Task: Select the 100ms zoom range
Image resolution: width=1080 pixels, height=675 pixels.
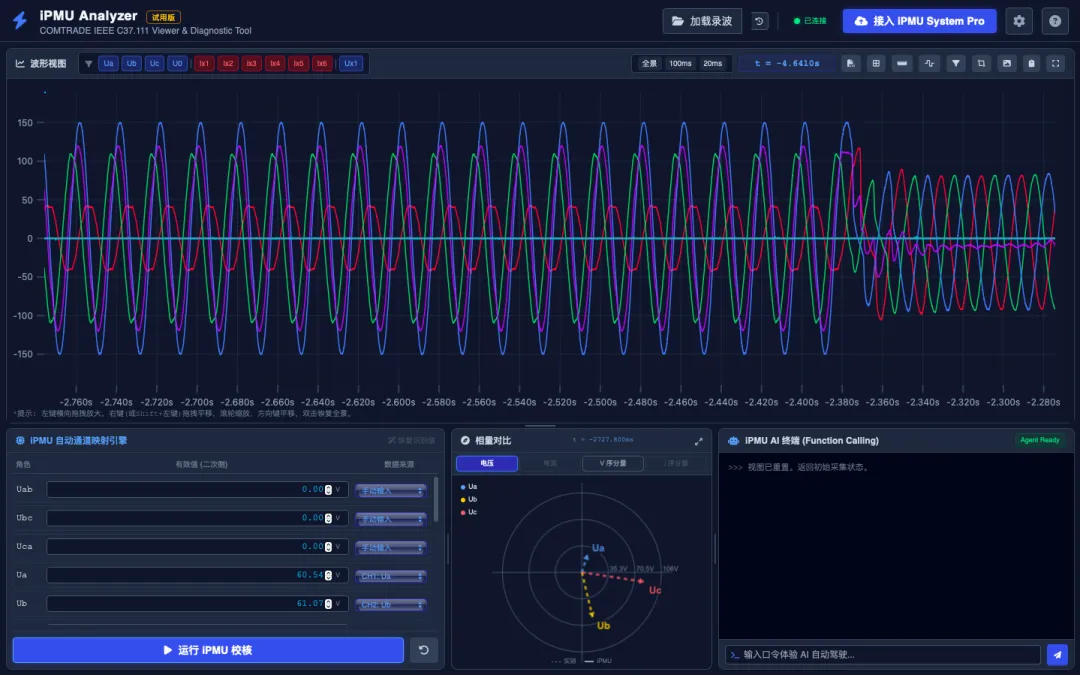Action: click(681, 63)
